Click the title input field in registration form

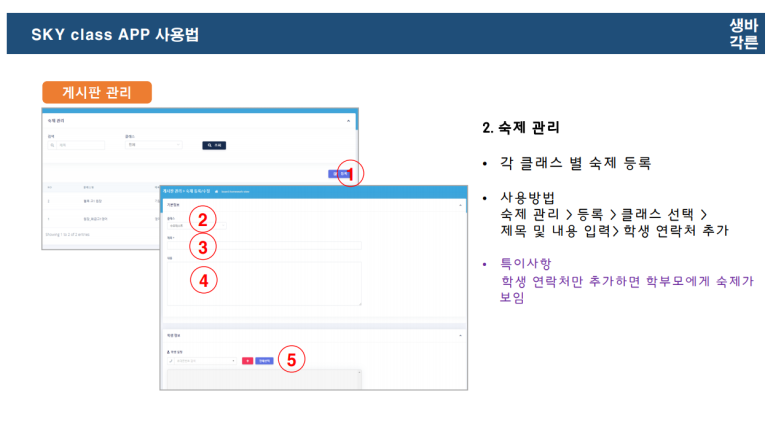coord(264,246)
